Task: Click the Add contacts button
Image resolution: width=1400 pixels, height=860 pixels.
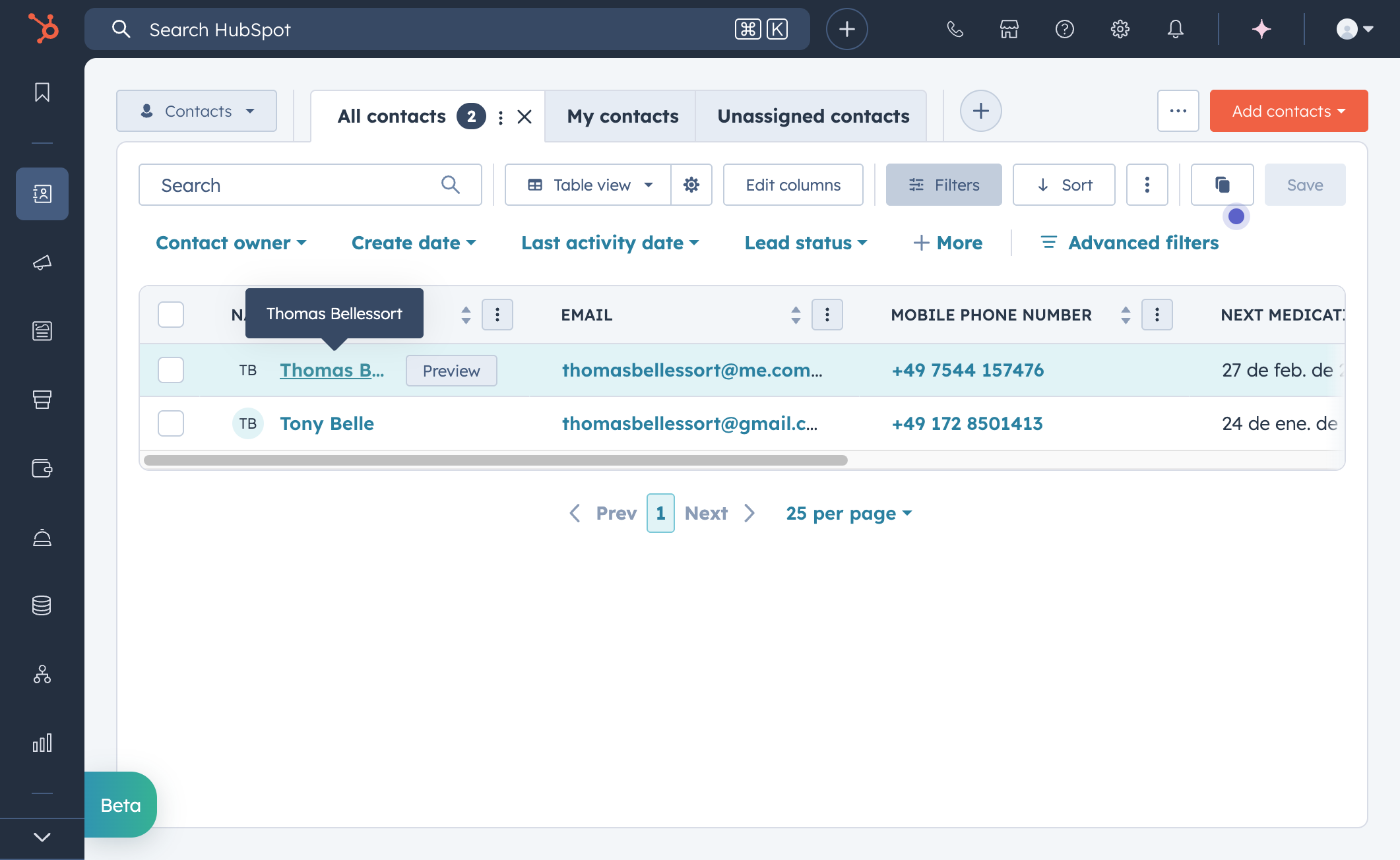Action: click(x=1289, y=111)
